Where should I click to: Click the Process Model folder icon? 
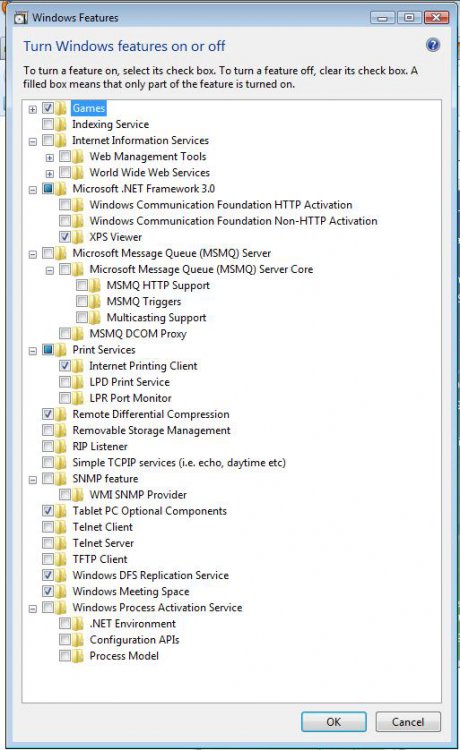(78, 656)
